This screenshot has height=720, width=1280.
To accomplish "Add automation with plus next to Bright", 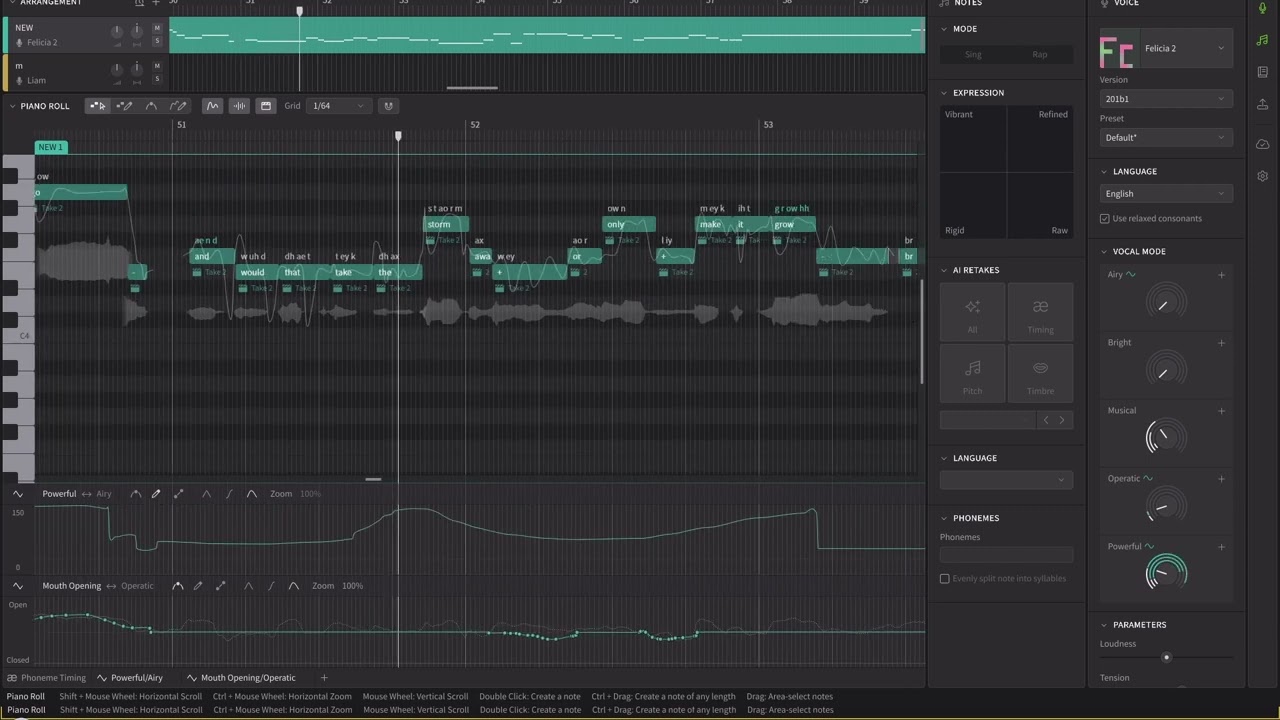I will click(1221, 343).
